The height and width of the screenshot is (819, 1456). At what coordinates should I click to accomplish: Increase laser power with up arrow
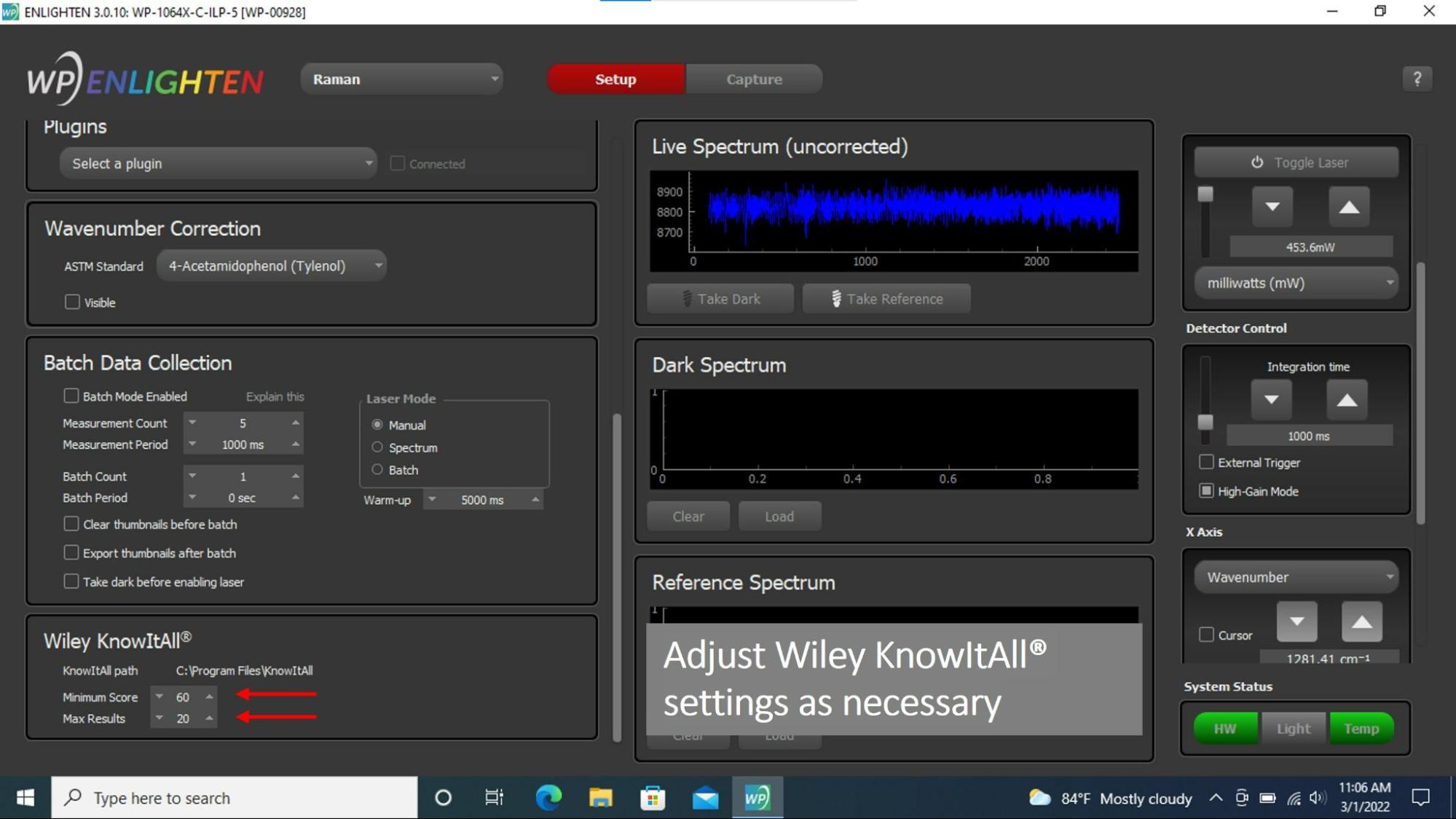pyautogui.click(x=1348, y=207)
